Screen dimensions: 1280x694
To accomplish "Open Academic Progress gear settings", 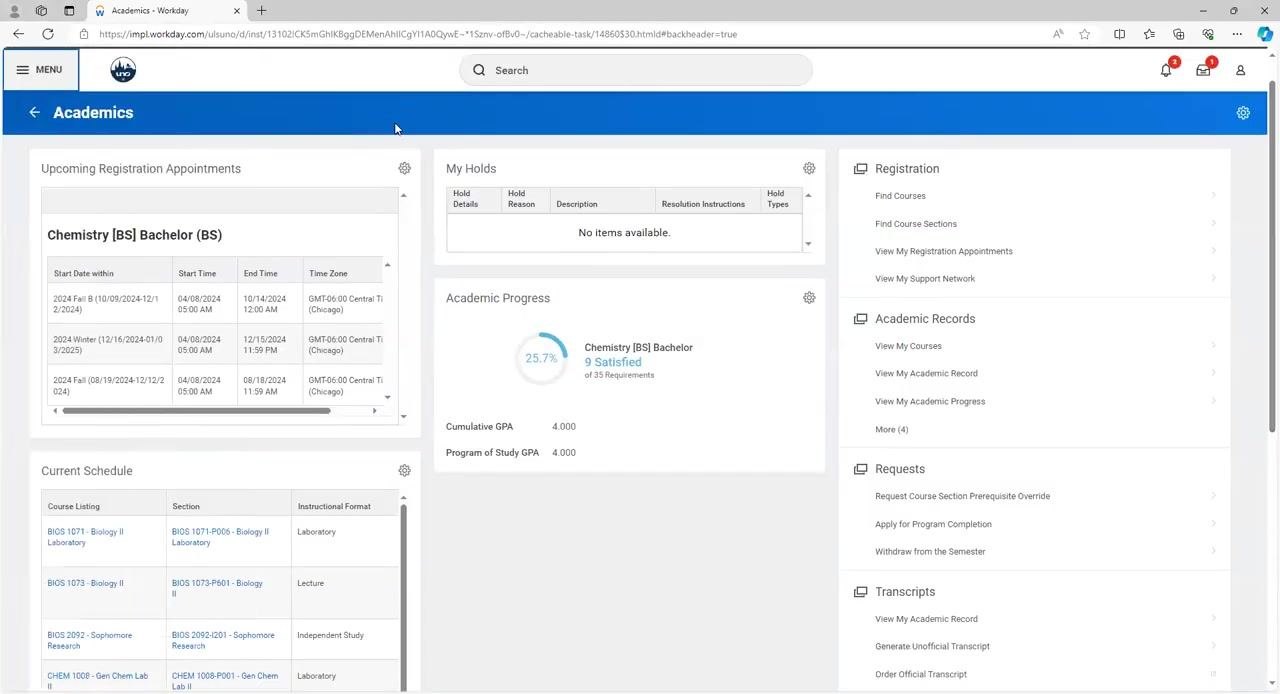I will pyautogui.click(x=809, y=297).
